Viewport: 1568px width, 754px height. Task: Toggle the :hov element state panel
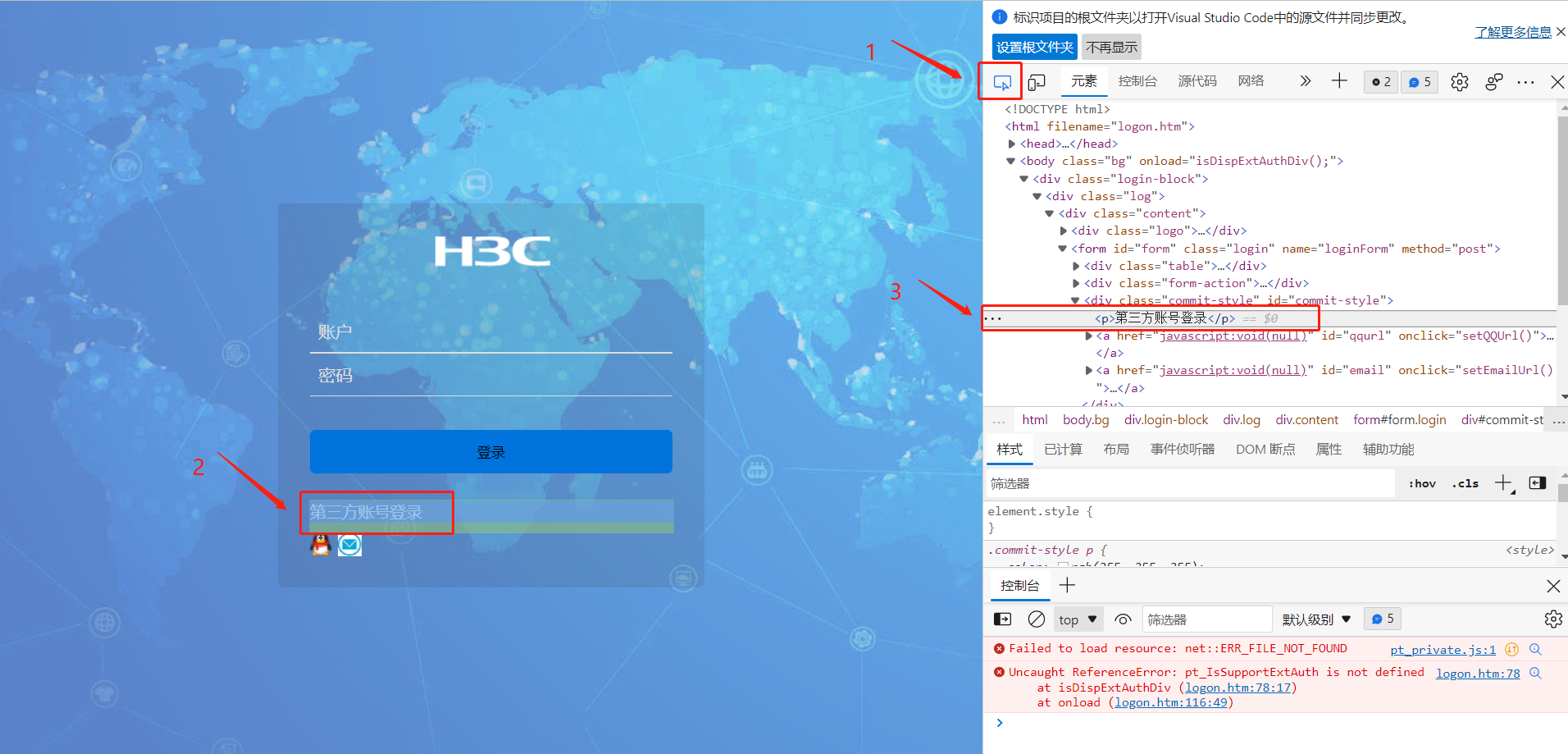click(1423, 483)
